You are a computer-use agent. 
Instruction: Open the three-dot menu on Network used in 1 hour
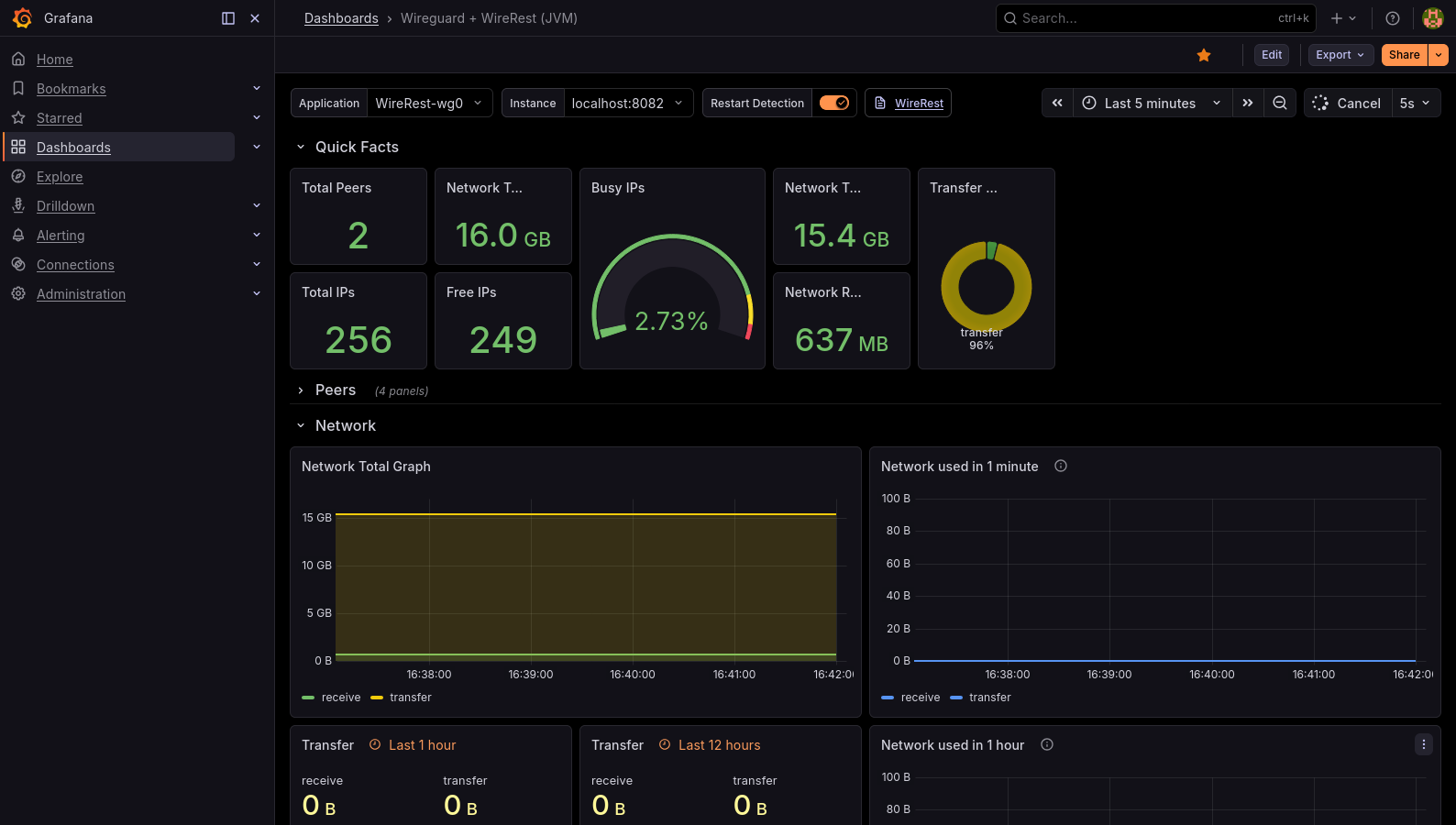(1423, 745)
